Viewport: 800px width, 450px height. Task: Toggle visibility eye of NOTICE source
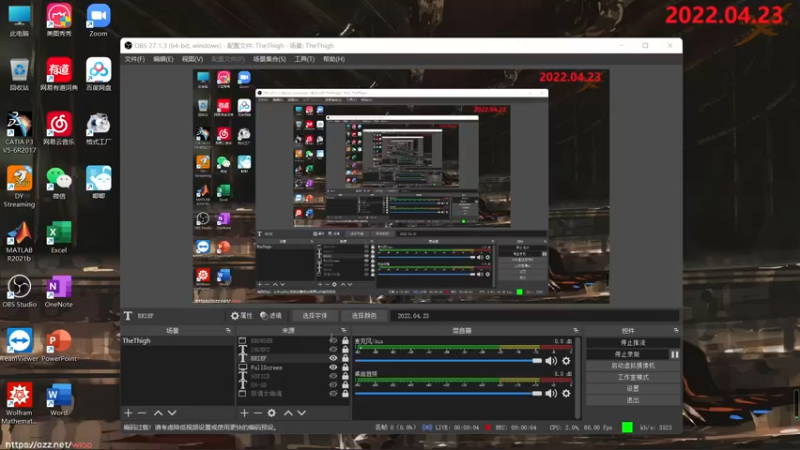tap(333, 376)
